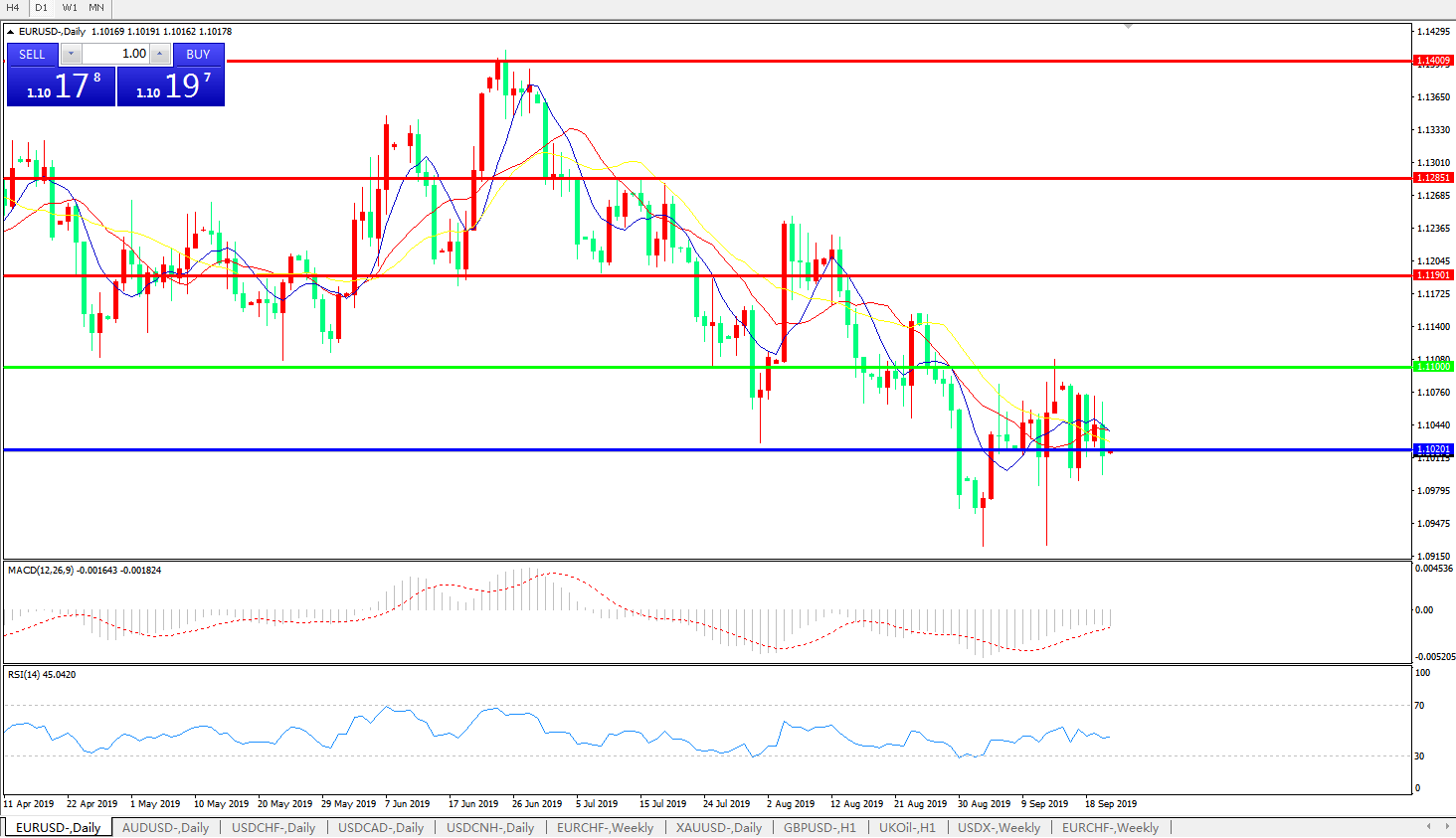Click the gray chart shift triangle marker
This screenshot has width=1456, height=838.
1128,27
